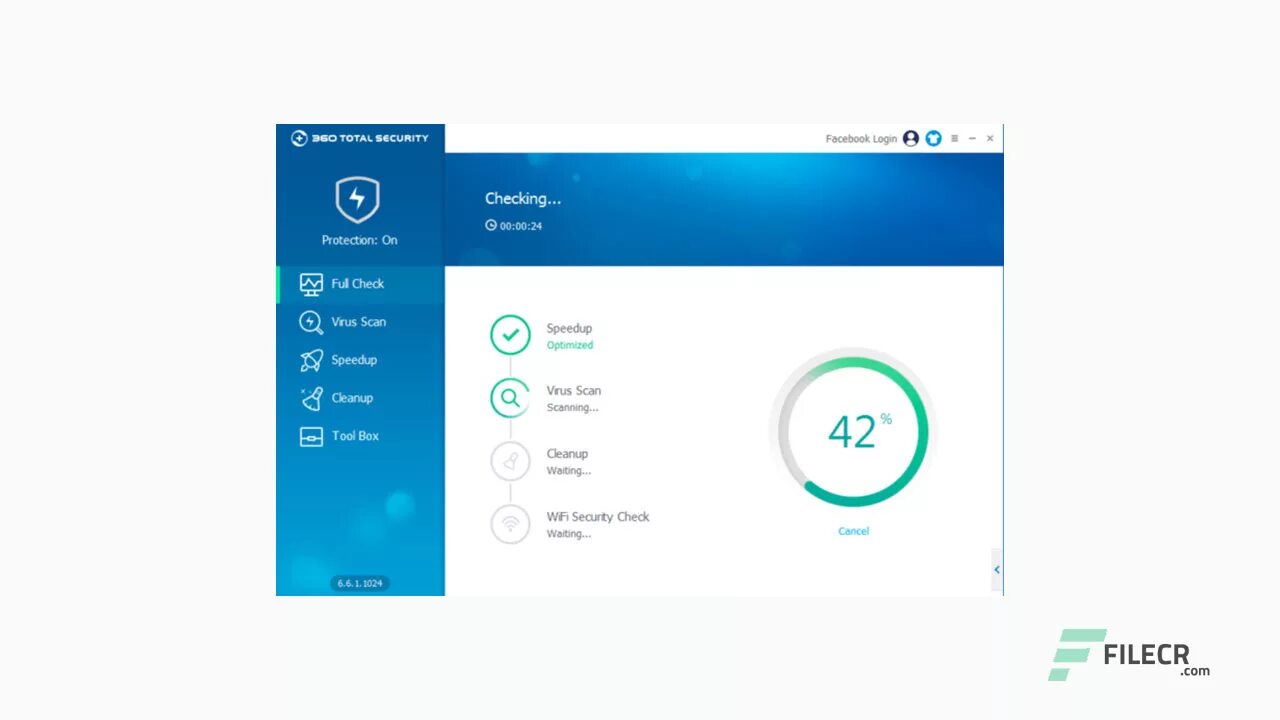Viewport: 1280px width, 720px height.
Task: Close the 360 Total Security window
Action: click(990, 138)
